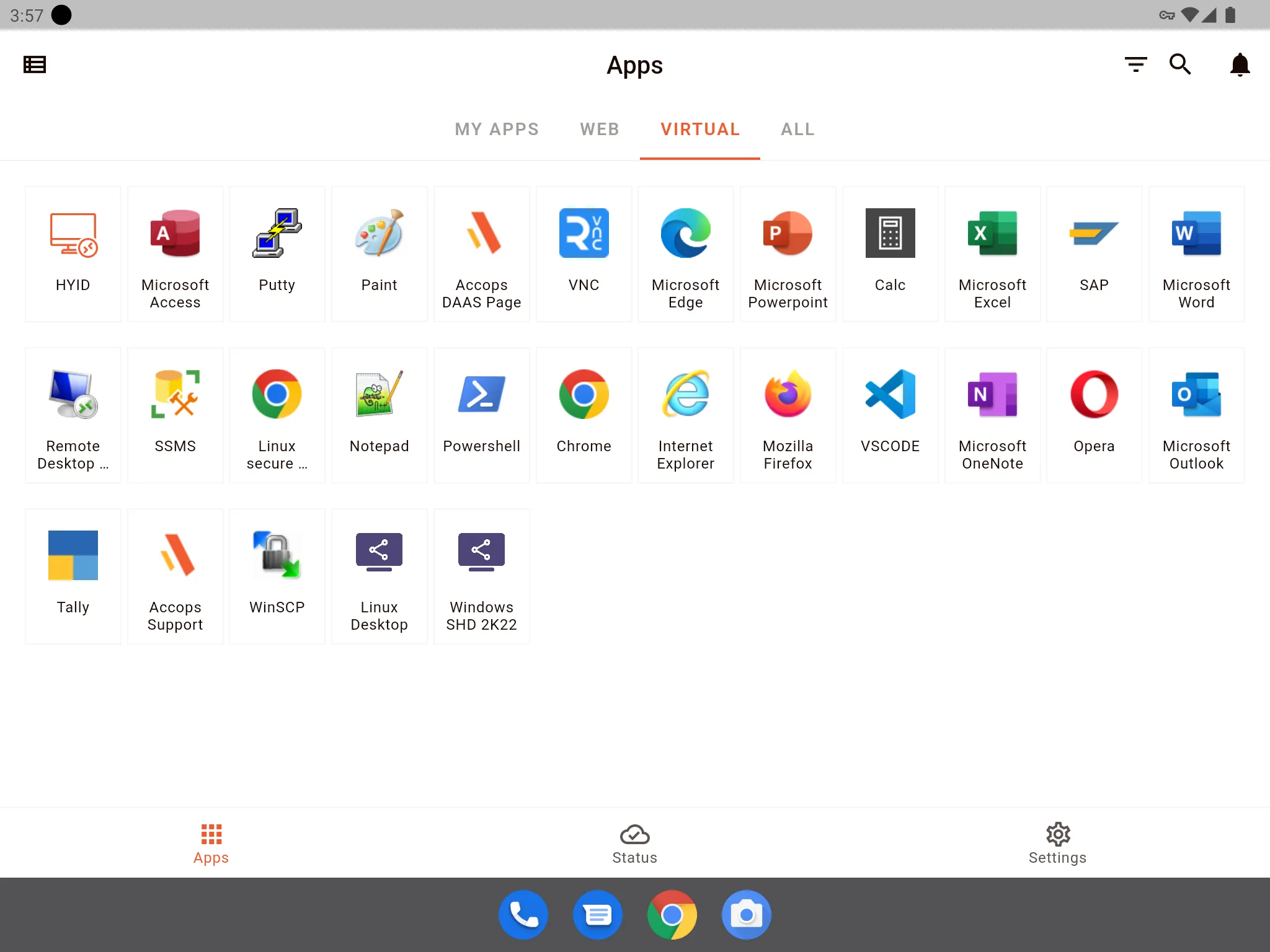Open VSCODE virtual application
The height and width of the screenshot is (952, 1270).
[889, 413]
